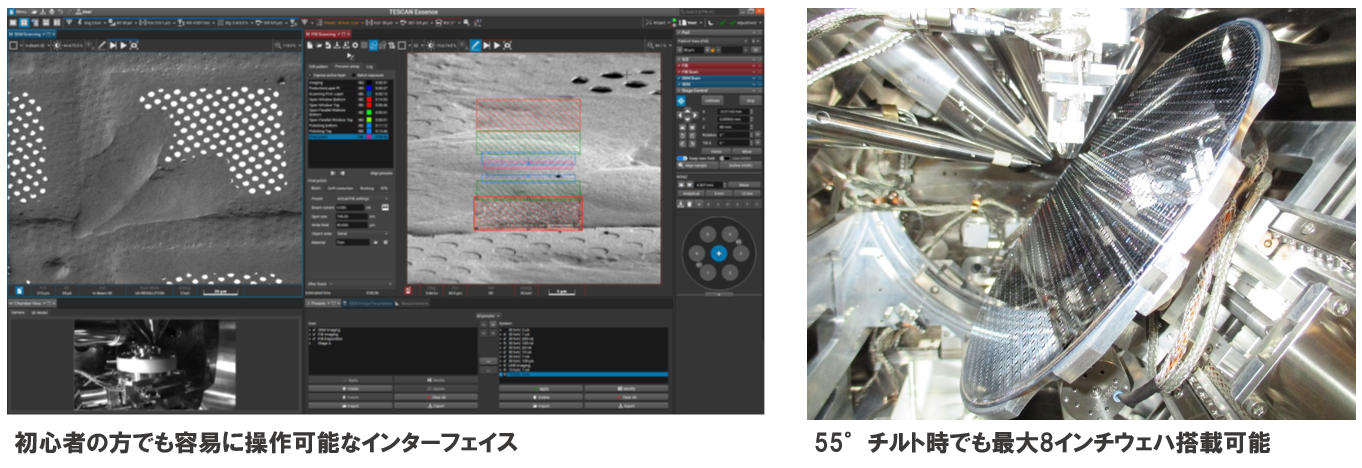Switch to the Measurements tab
1362x468 pixels.
click(x=412, y=303)
